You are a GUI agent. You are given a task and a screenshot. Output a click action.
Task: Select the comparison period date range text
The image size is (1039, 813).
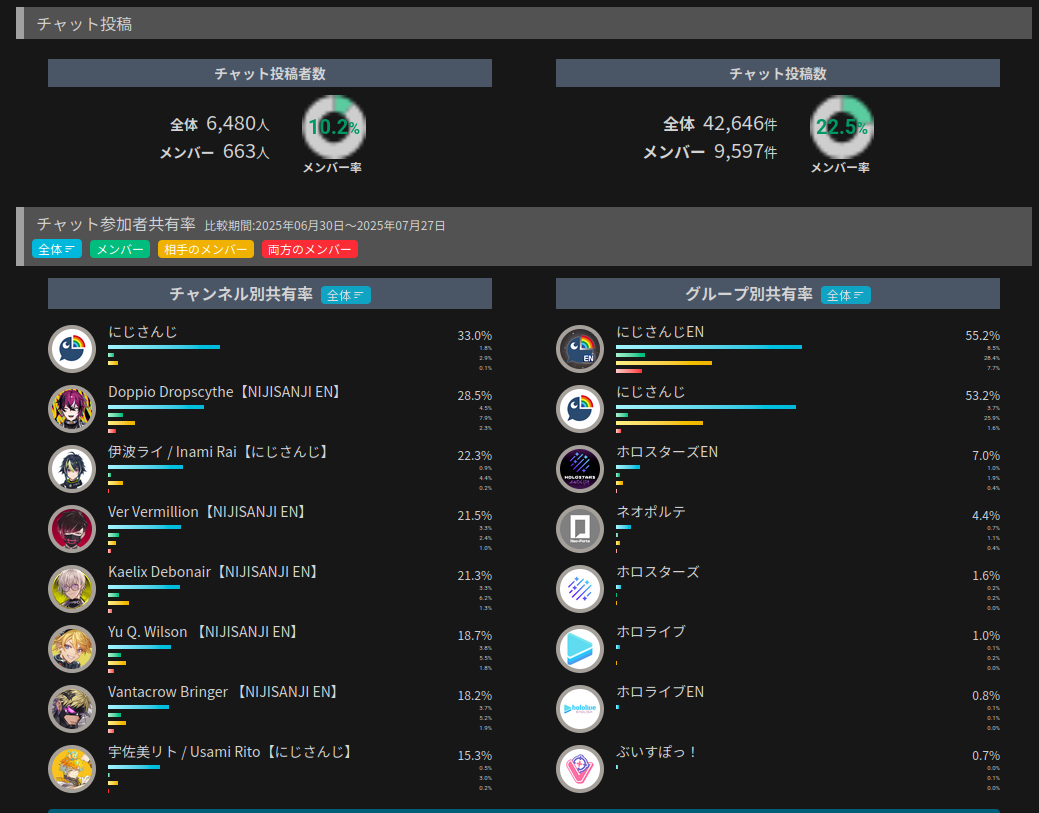tap(325, 226)
